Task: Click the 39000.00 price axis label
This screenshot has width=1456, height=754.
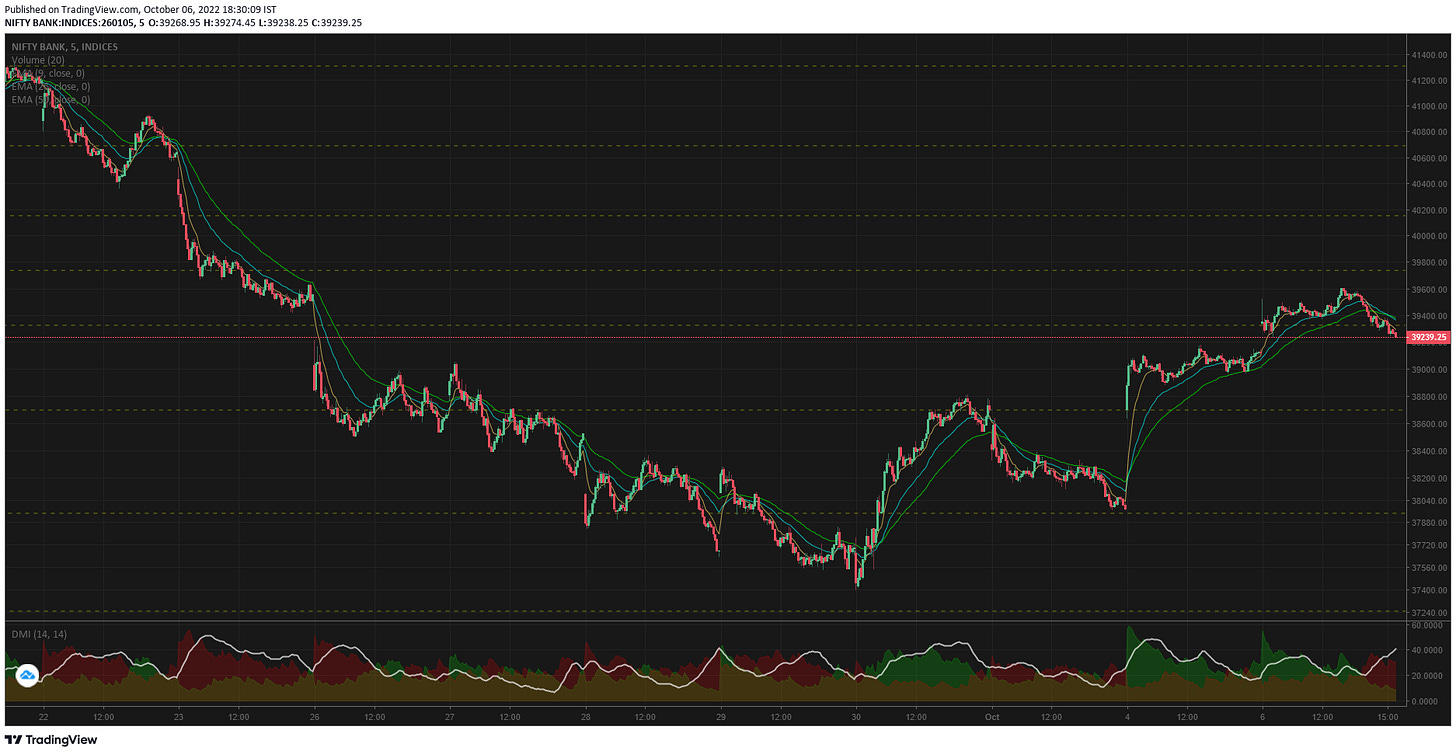Action: pos(1428,370)
